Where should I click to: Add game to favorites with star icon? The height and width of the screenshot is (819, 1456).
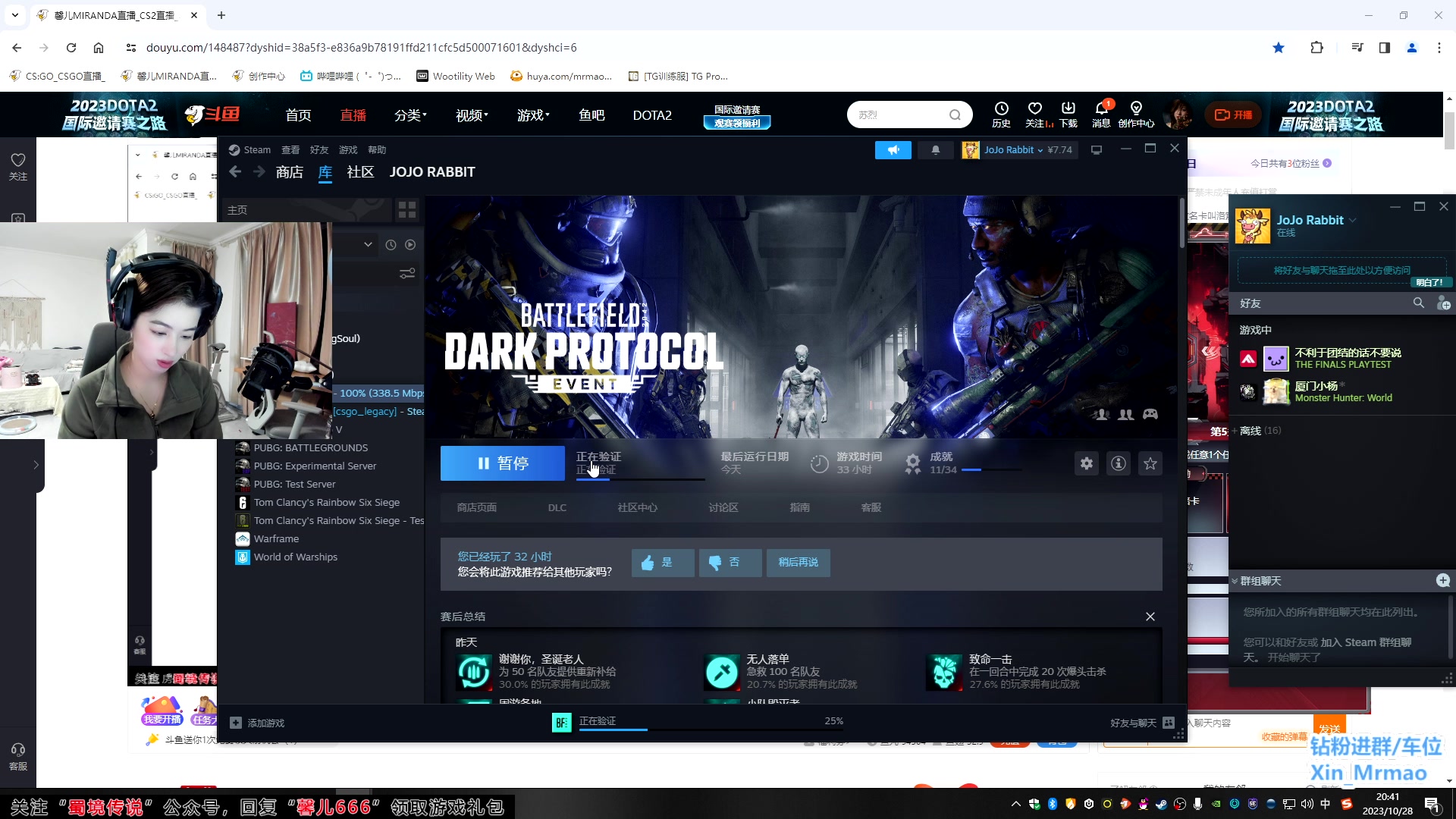[1150, 463]
